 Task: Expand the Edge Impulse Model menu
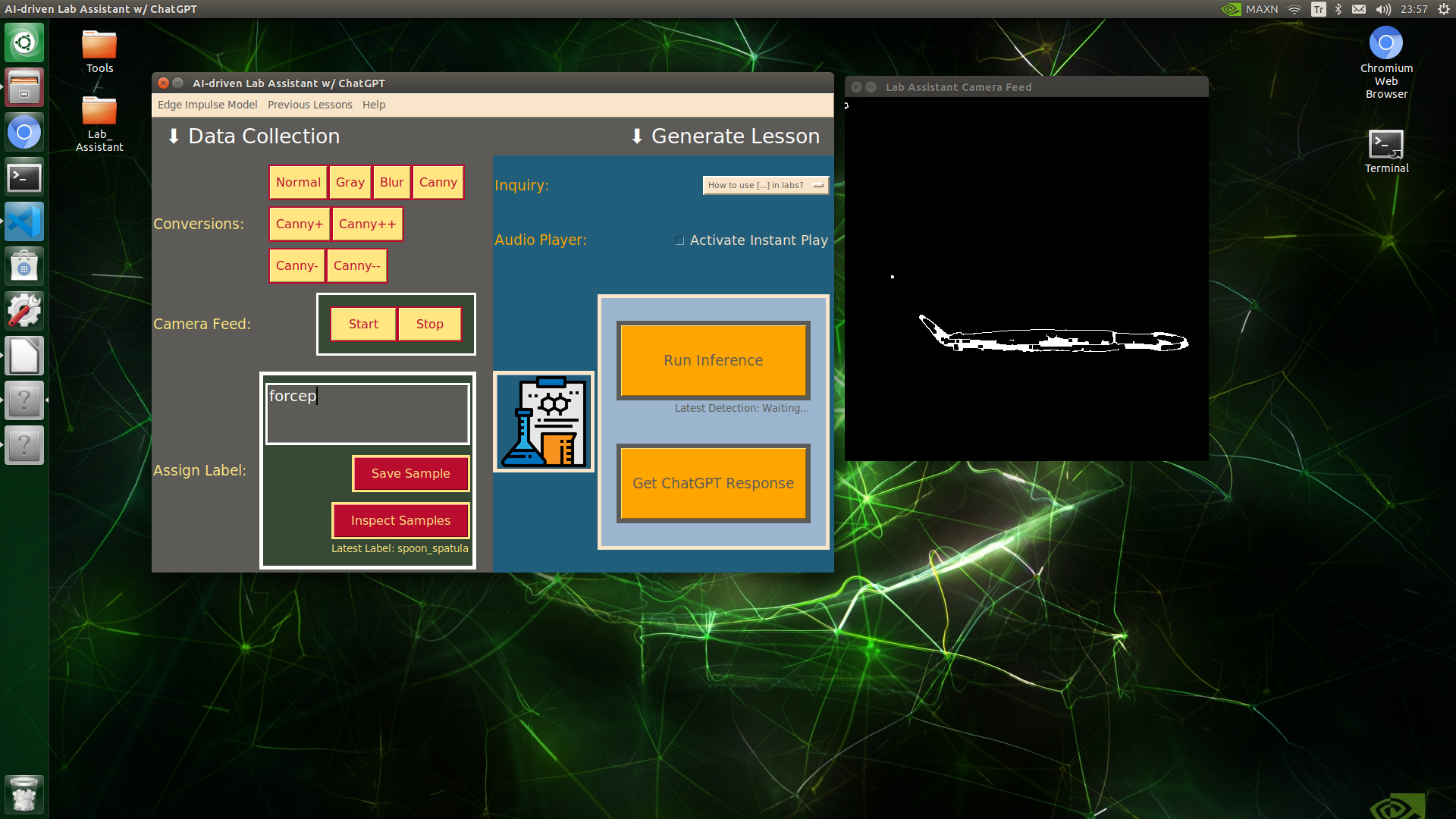click(206, 104)
